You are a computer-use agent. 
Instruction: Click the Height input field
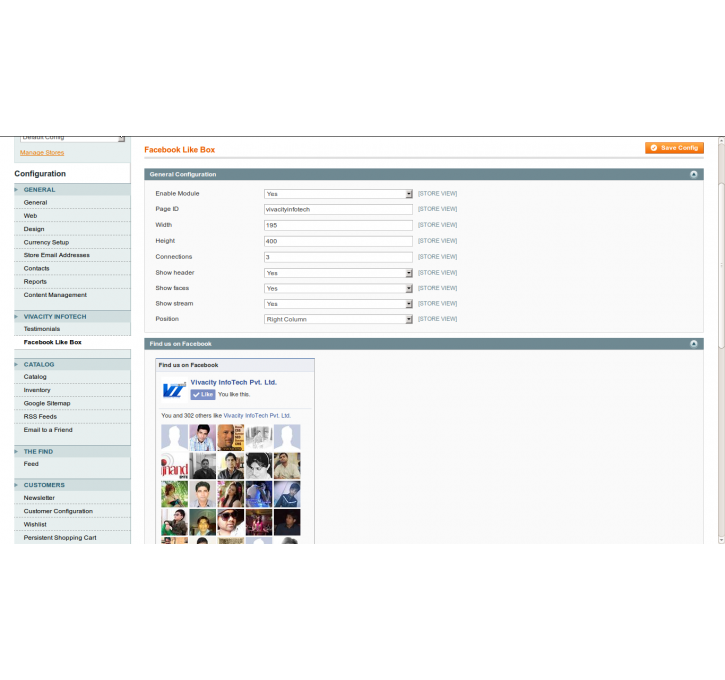click(338, 241)
